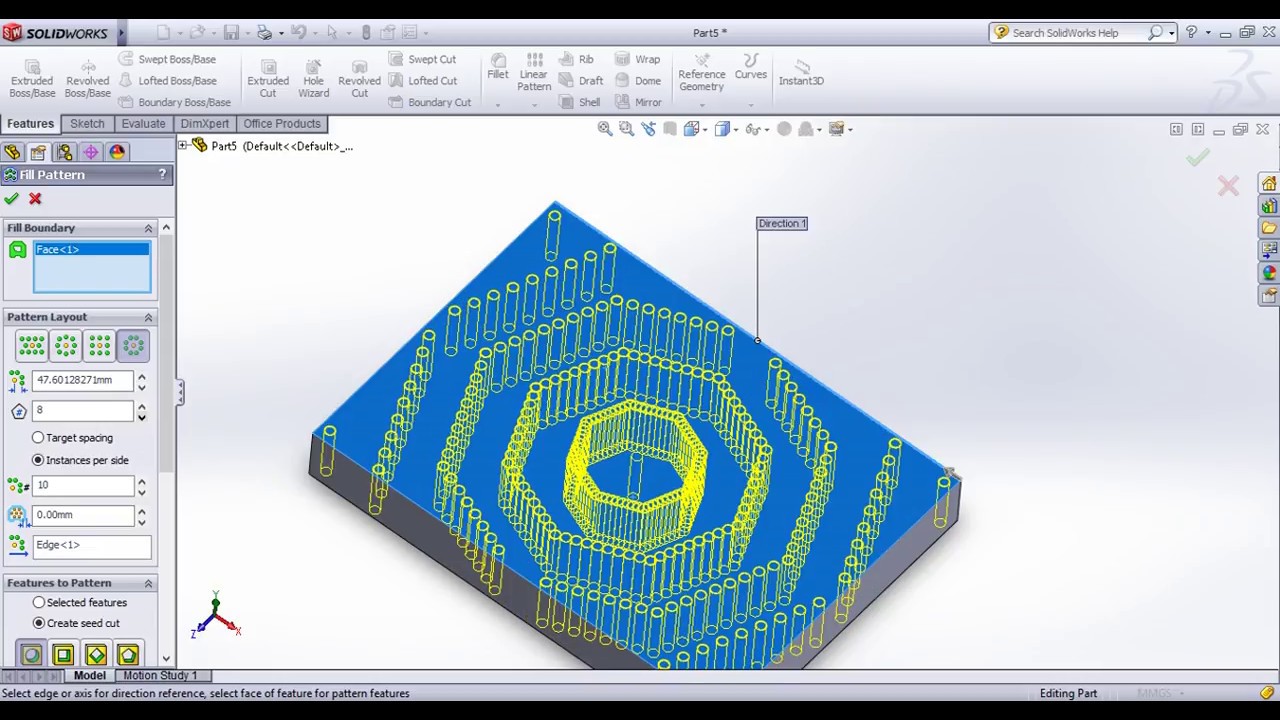Click the Edge<1> pattern direction field
Image resolution: width=1280 pixels, height=720 pixels.
click(92, 545)
